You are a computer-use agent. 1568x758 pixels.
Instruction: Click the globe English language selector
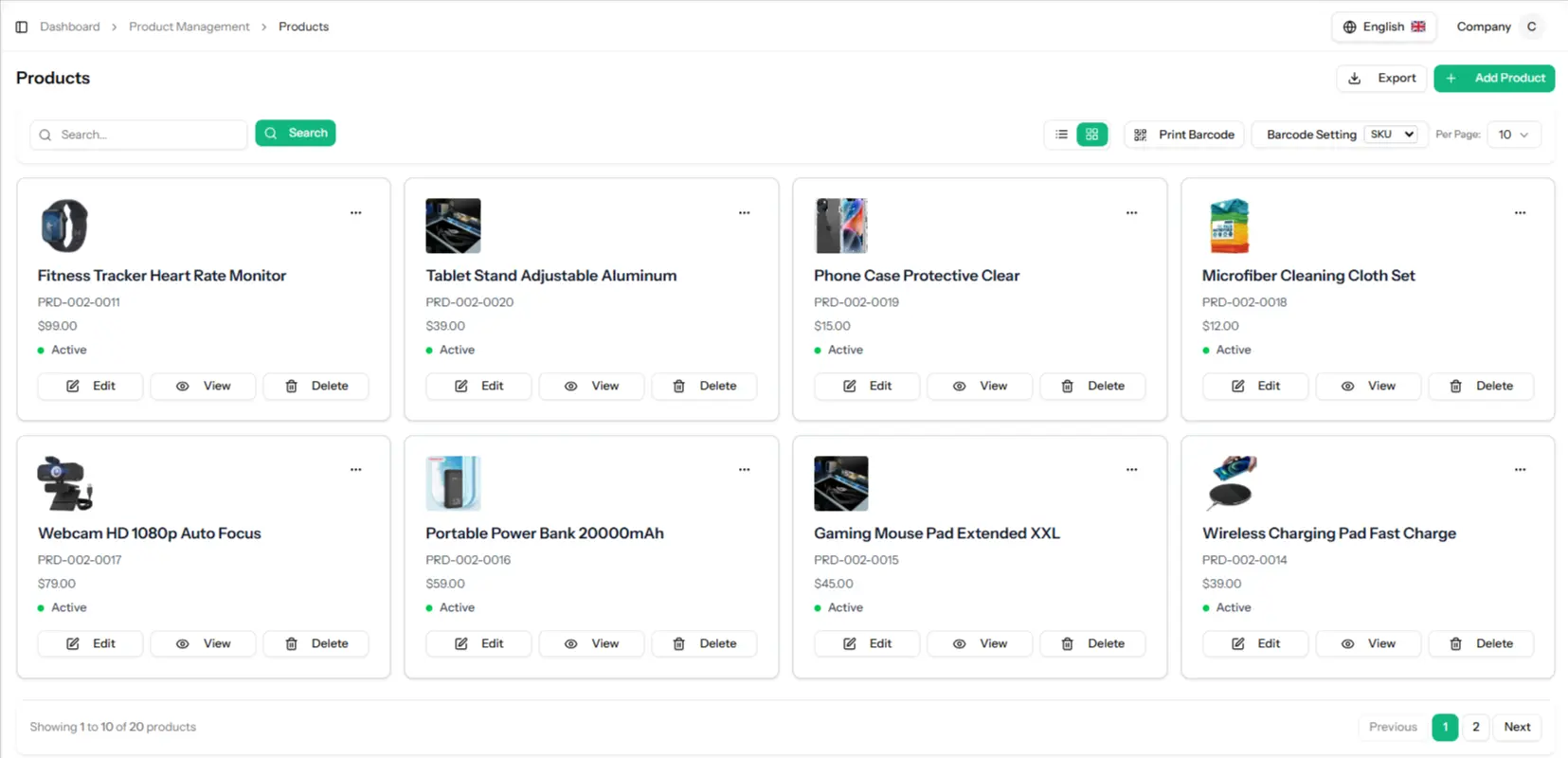pos(1383,27)
